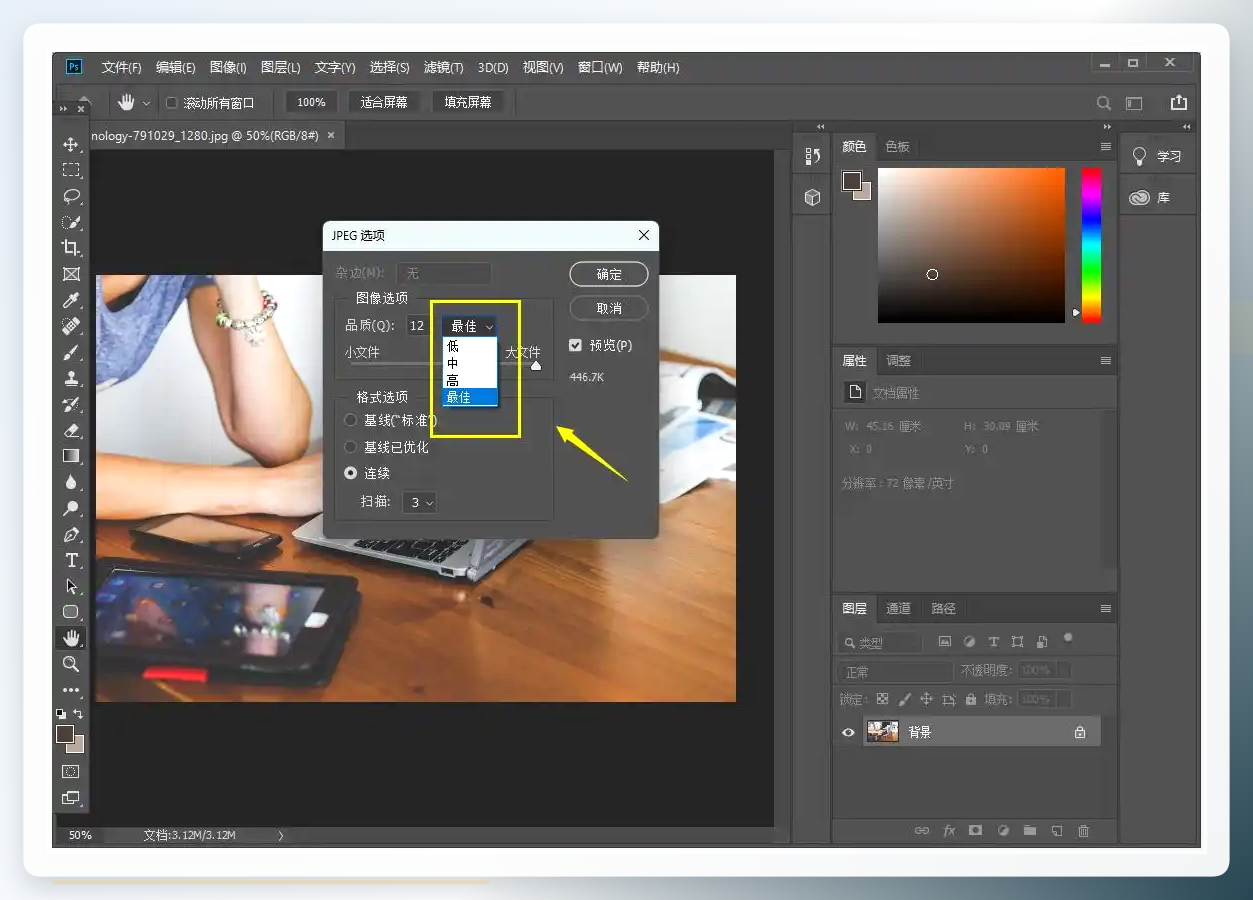Select the 连续 radio option
The image size is (1253, 900).
[x=350, y=473]
